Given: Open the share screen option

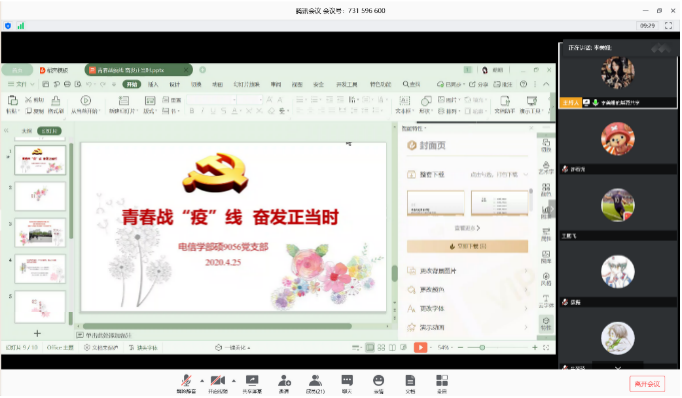Looking at the screenshot, I should tap(252, 383).
